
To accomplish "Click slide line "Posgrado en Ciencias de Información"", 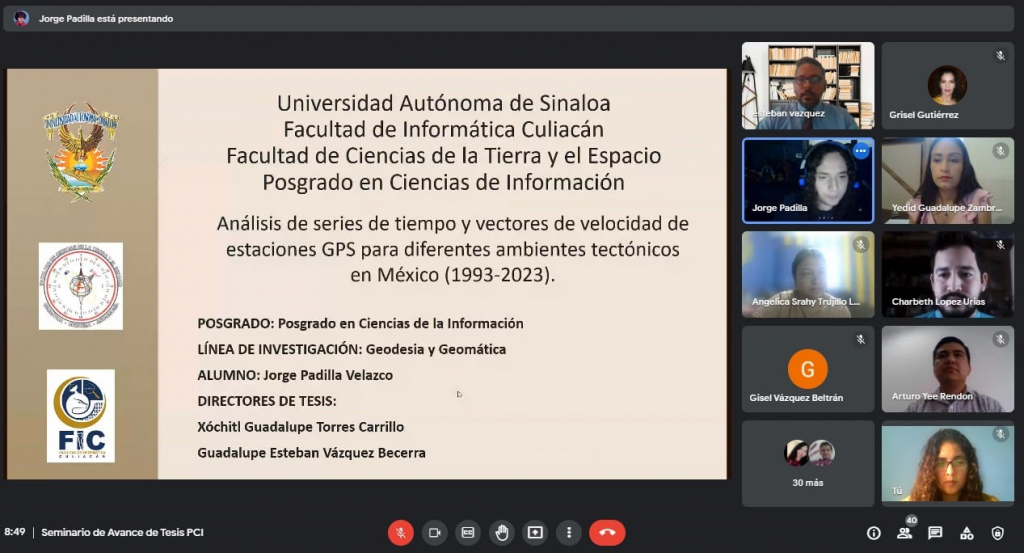I will [x=443, y=182].
